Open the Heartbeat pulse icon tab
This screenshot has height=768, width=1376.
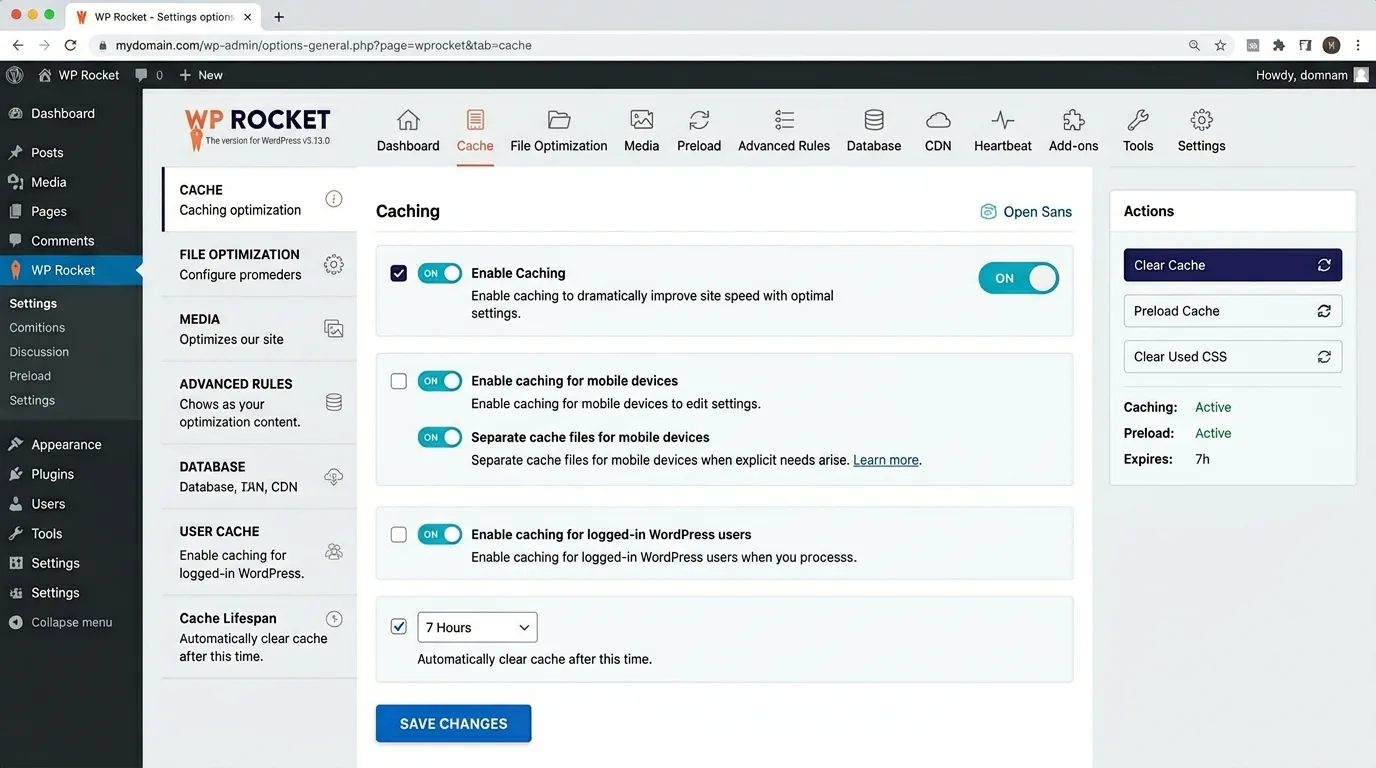[x=1003, y=120]
